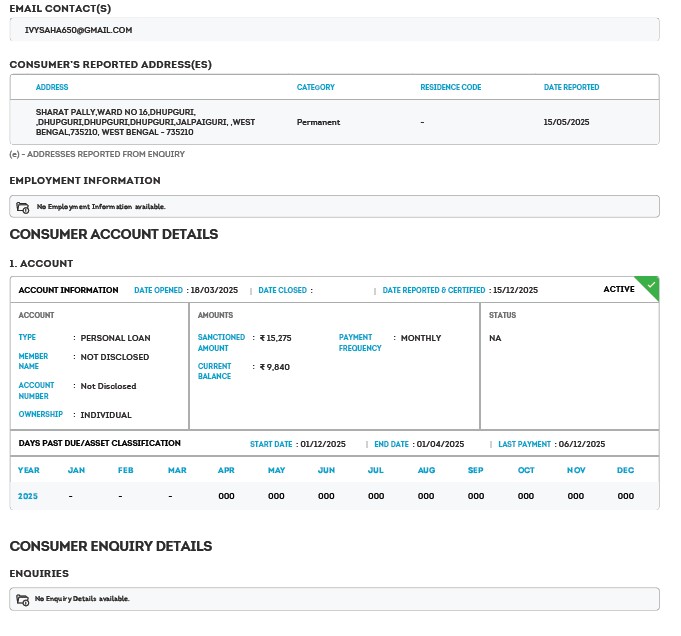Click the folder icon beside No Enquiry Details
681x636 pixels.
(x=23, y=599)
